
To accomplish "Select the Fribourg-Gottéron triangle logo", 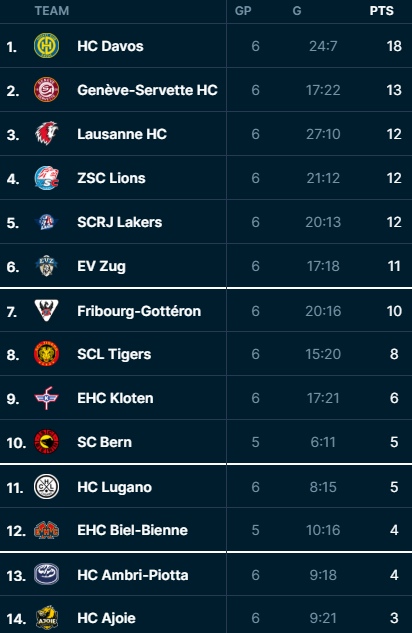I will (46, 310).
